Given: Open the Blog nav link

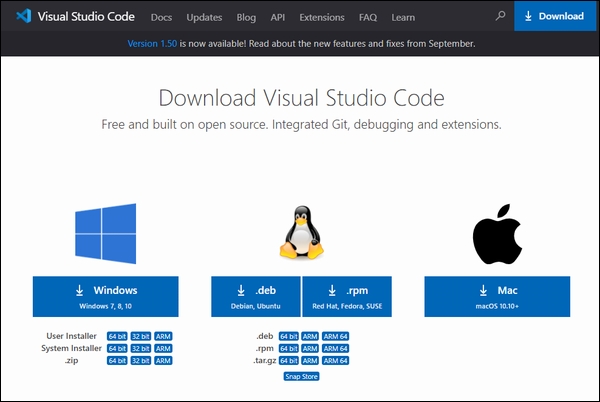Looking at the screenshot, I should [246, 17].
